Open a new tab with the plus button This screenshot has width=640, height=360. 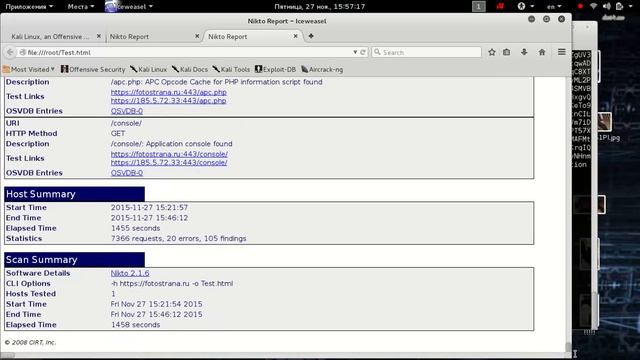311,36
